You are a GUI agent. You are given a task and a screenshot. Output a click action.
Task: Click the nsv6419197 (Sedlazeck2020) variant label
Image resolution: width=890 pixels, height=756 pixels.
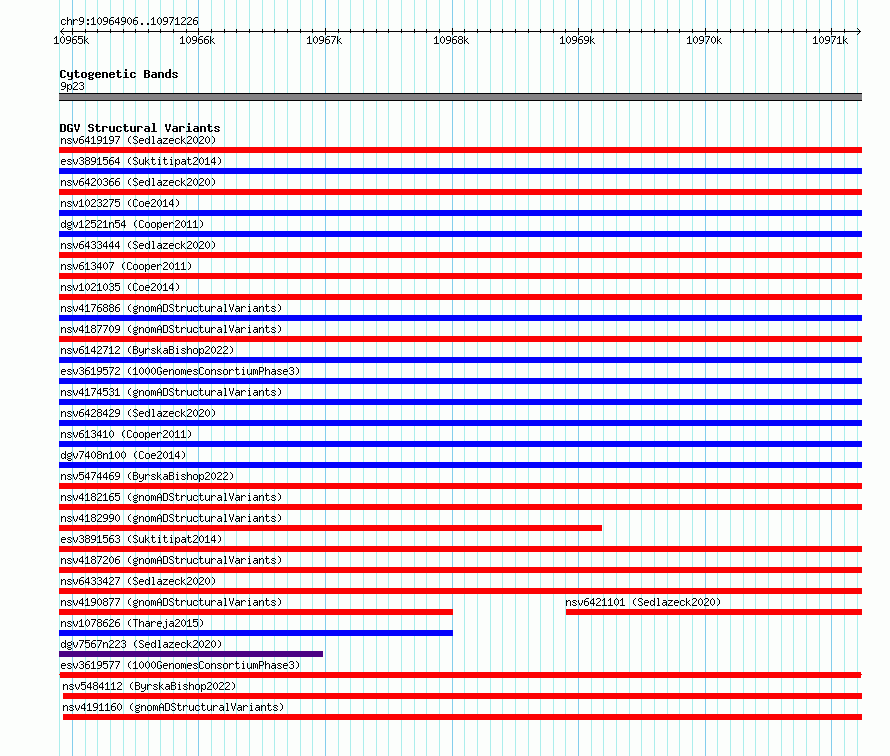coord(138,140)
